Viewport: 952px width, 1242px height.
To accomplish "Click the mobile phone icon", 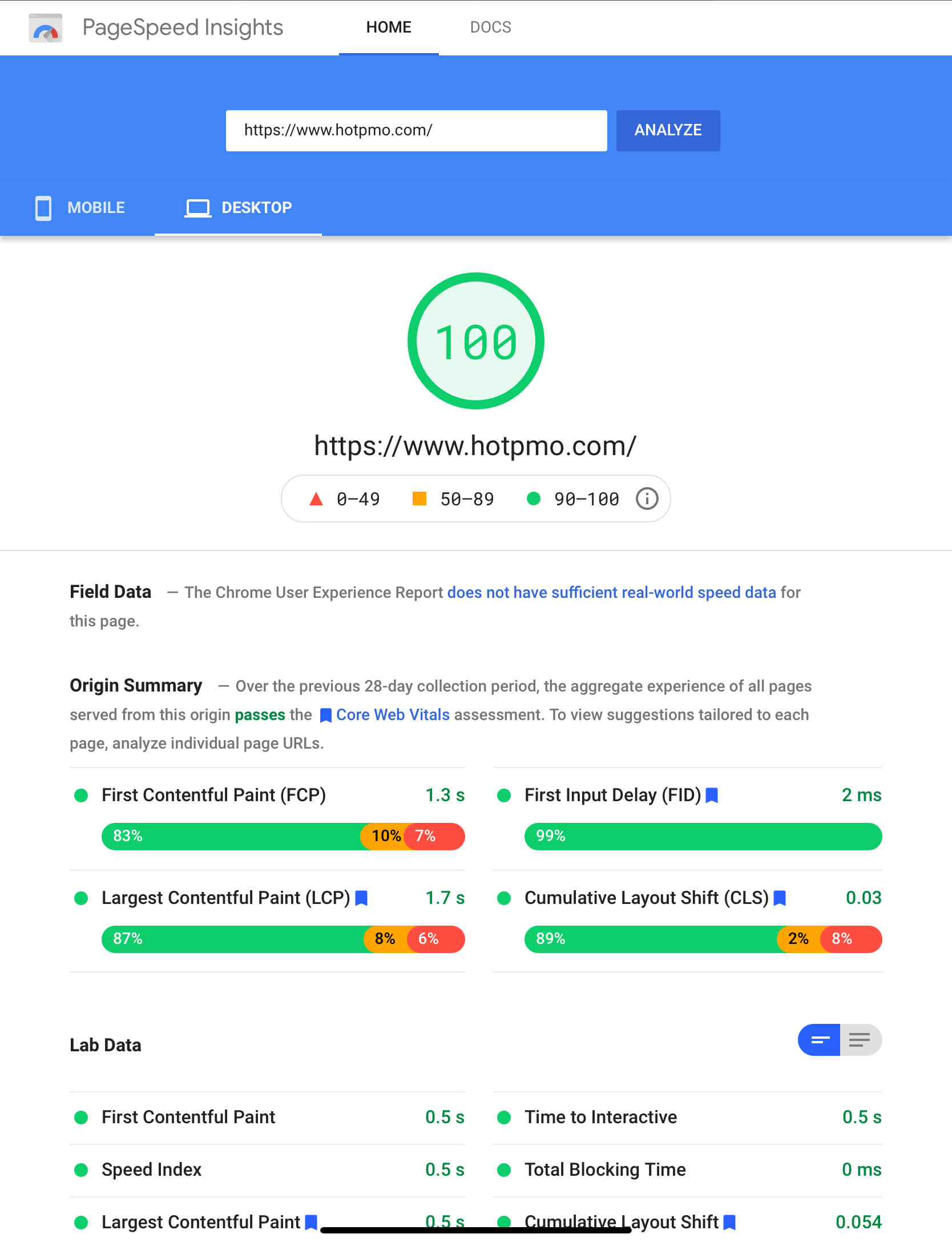I will coord(43,208).
